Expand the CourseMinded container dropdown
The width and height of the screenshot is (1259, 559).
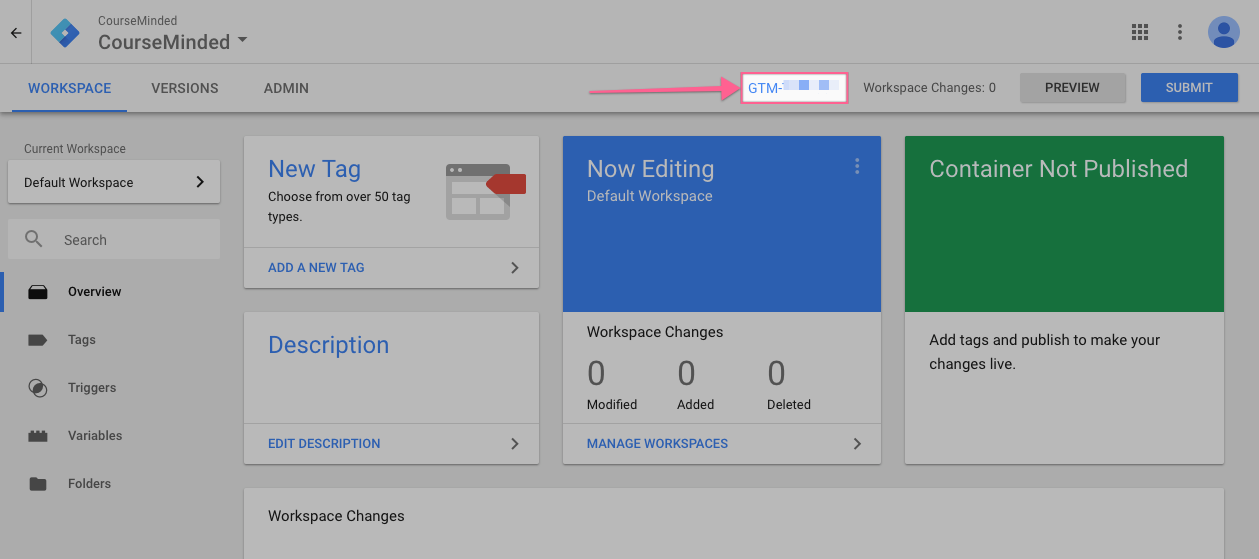242,42
